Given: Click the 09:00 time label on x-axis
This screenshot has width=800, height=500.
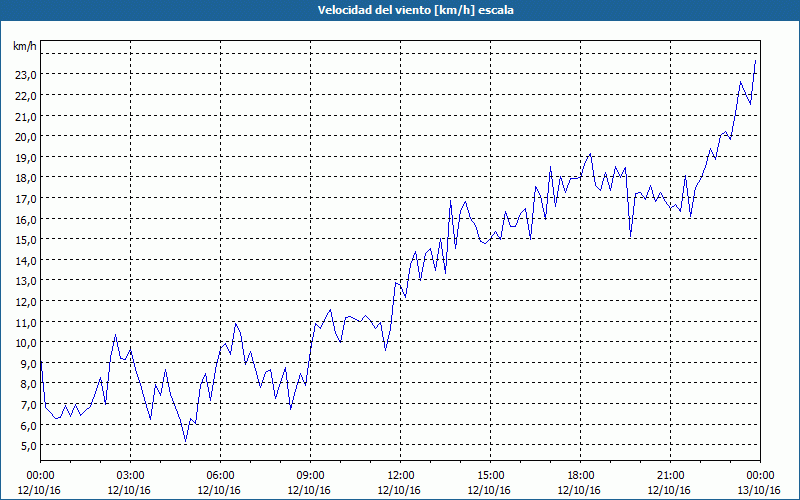Looking at the screenshot, I should 310,476.
